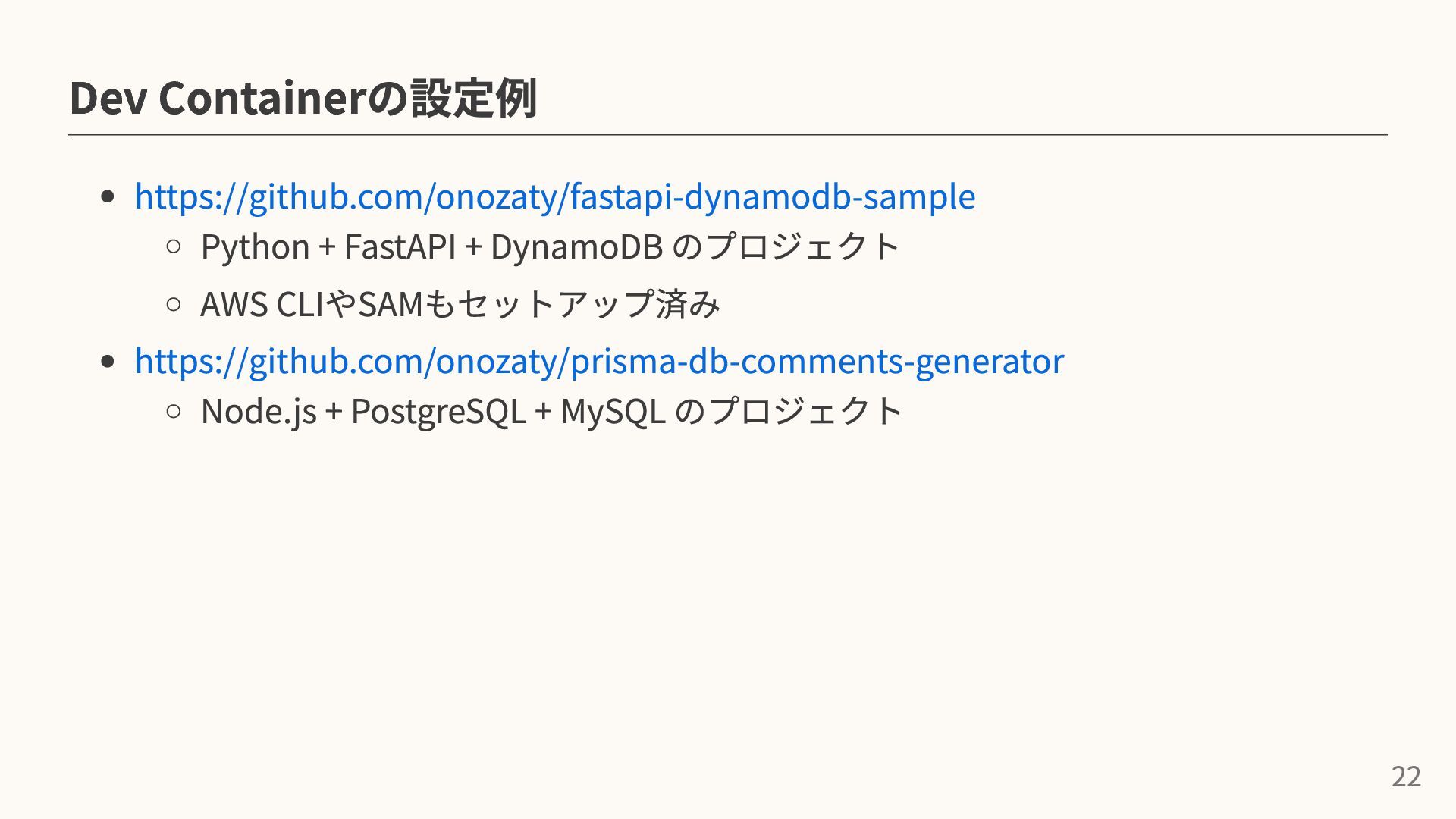Click the hollow bullet beside the Python line

pyautogui.click(x=173, y=246)
